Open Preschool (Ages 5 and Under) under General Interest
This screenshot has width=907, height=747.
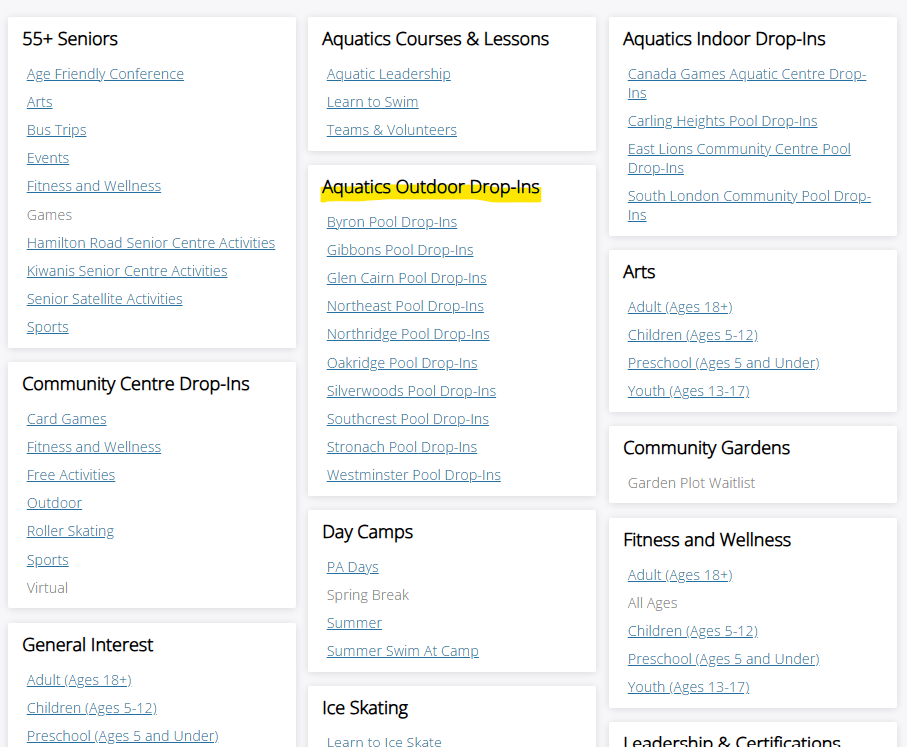point(123,736)
